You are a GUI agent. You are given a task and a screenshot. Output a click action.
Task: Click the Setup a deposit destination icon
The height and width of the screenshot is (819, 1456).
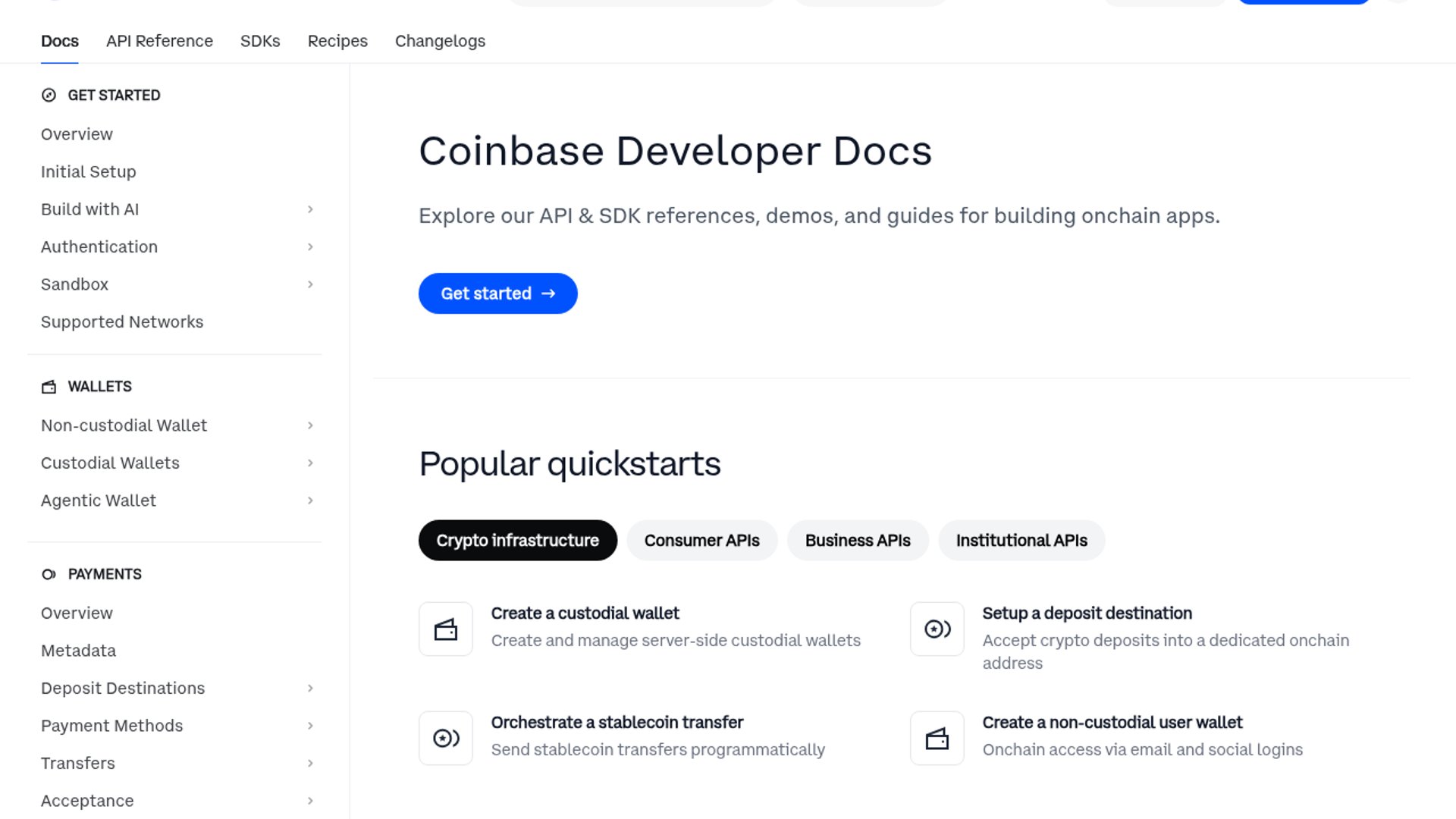[x=937, y=629]
